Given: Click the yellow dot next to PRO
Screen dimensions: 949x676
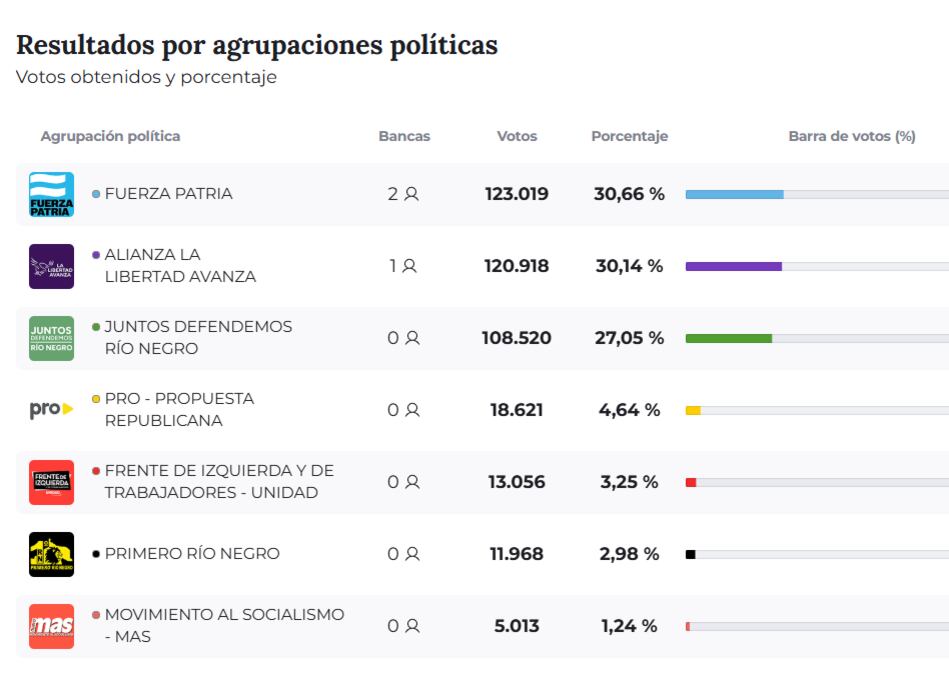Looking at the screenshot, I should point(96,399).
